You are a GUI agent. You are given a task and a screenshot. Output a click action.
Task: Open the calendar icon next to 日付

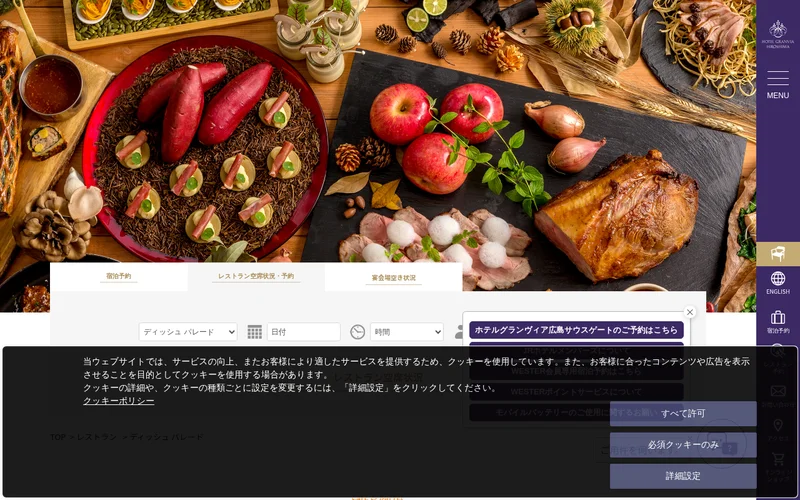click(254, 332)
